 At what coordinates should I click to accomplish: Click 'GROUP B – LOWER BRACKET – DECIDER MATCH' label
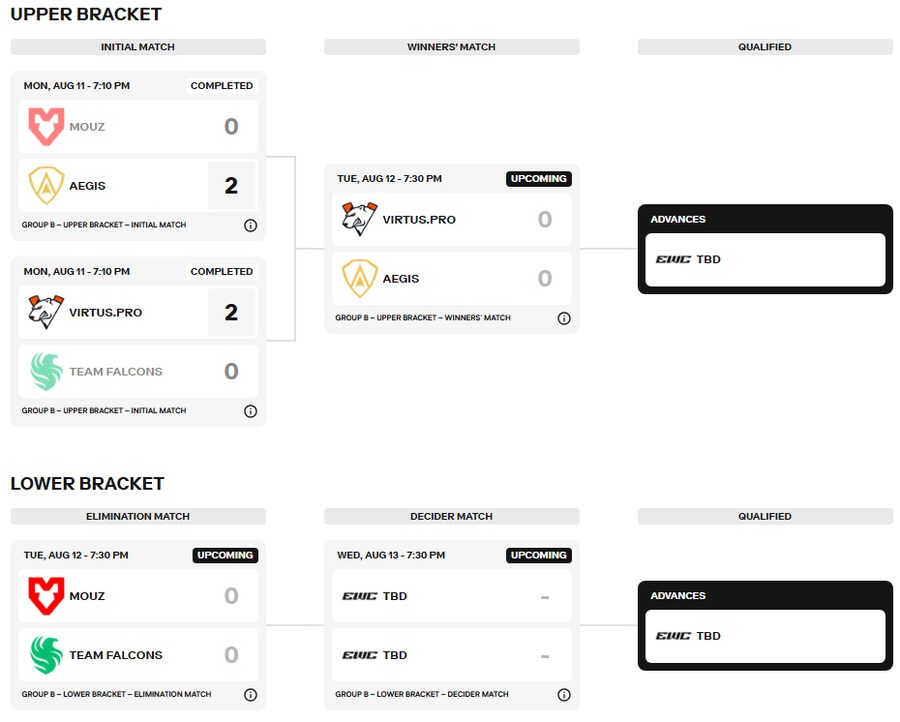pyautogui.click(x=422, y=694)
